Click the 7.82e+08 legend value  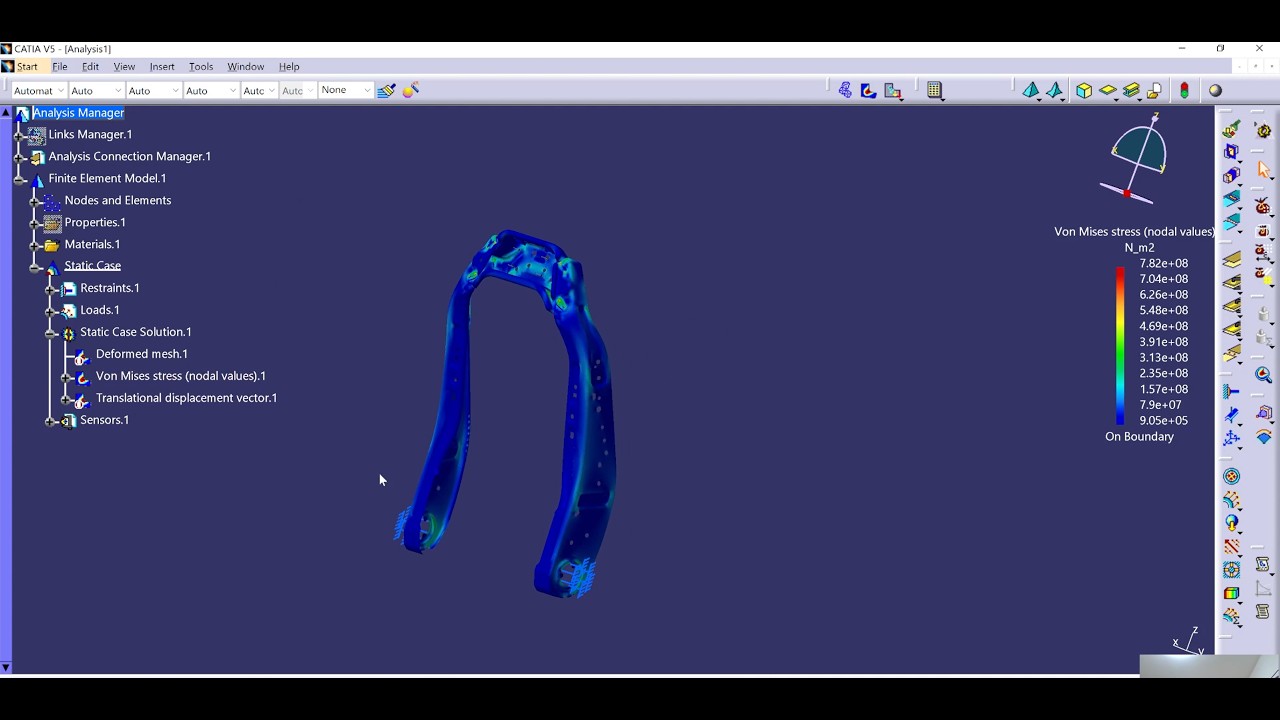pos(1164,263)
